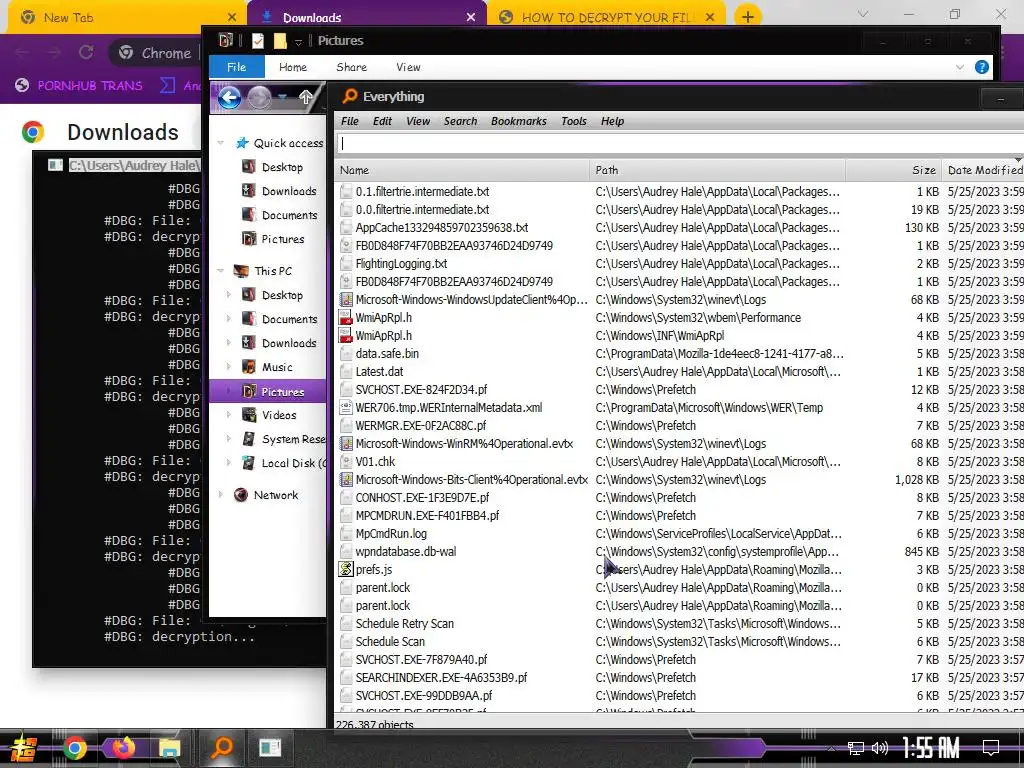Open Chrome tab search dropdown arrow

point(863,14)
